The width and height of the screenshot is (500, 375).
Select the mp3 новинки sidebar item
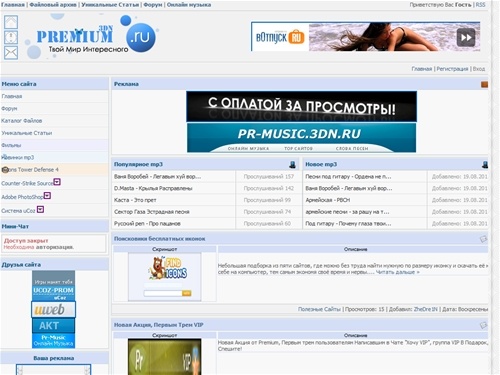tap(18, 157)
